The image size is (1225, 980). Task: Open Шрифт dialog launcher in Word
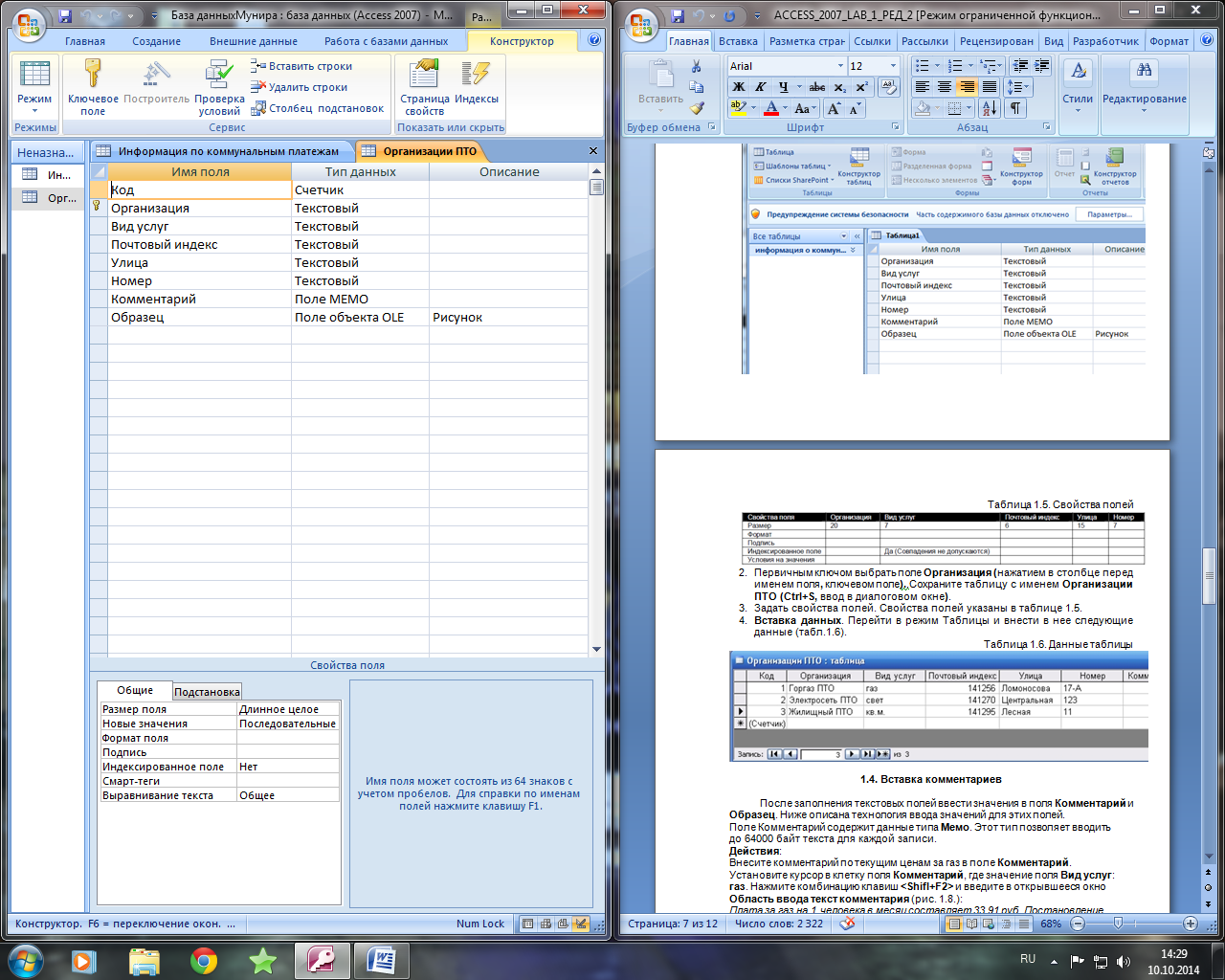(896, 127)
